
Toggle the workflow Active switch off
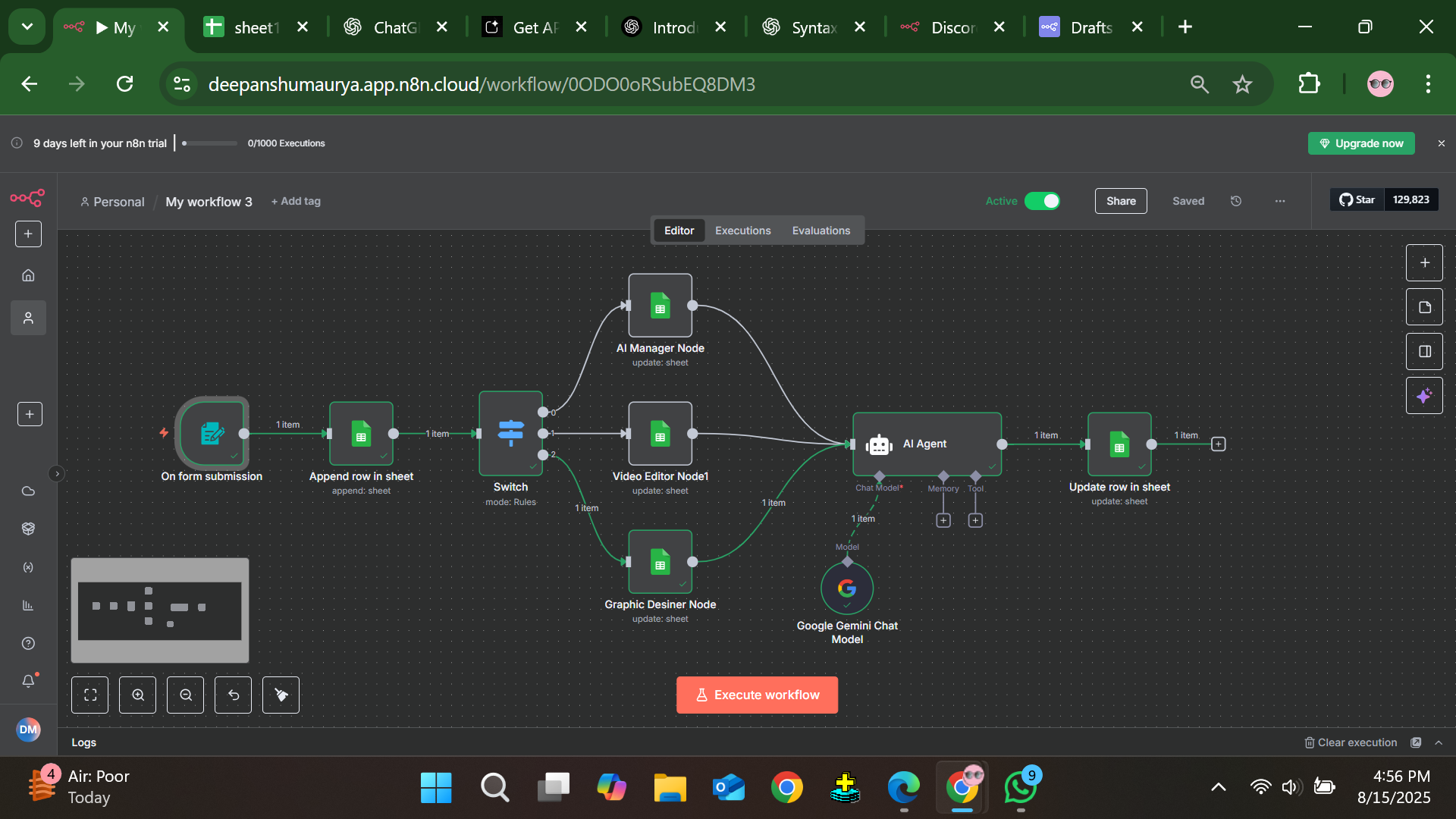coord(1043,201)
